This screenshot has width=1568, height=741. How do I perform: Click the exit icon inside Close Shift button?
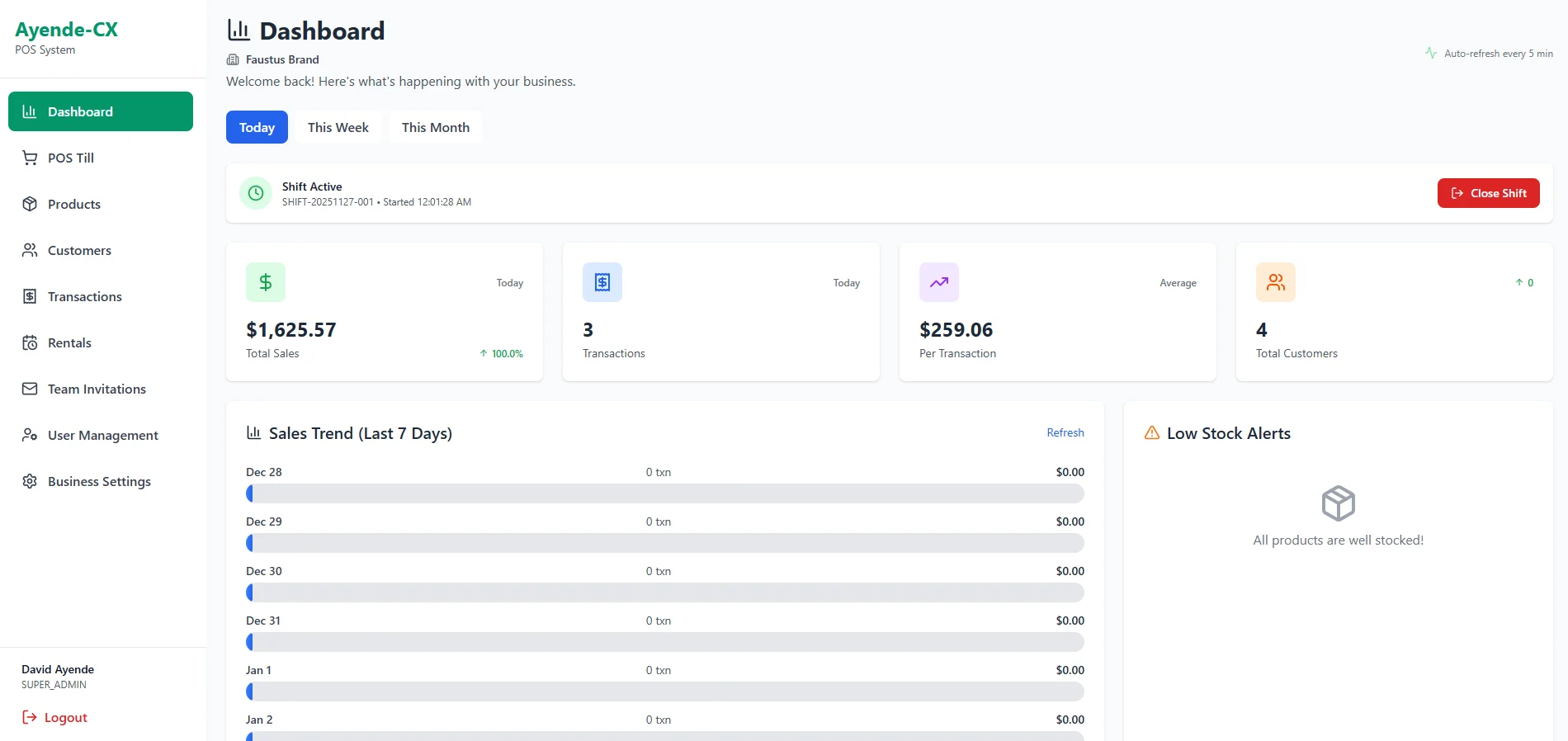click(x=1457, y=193)
